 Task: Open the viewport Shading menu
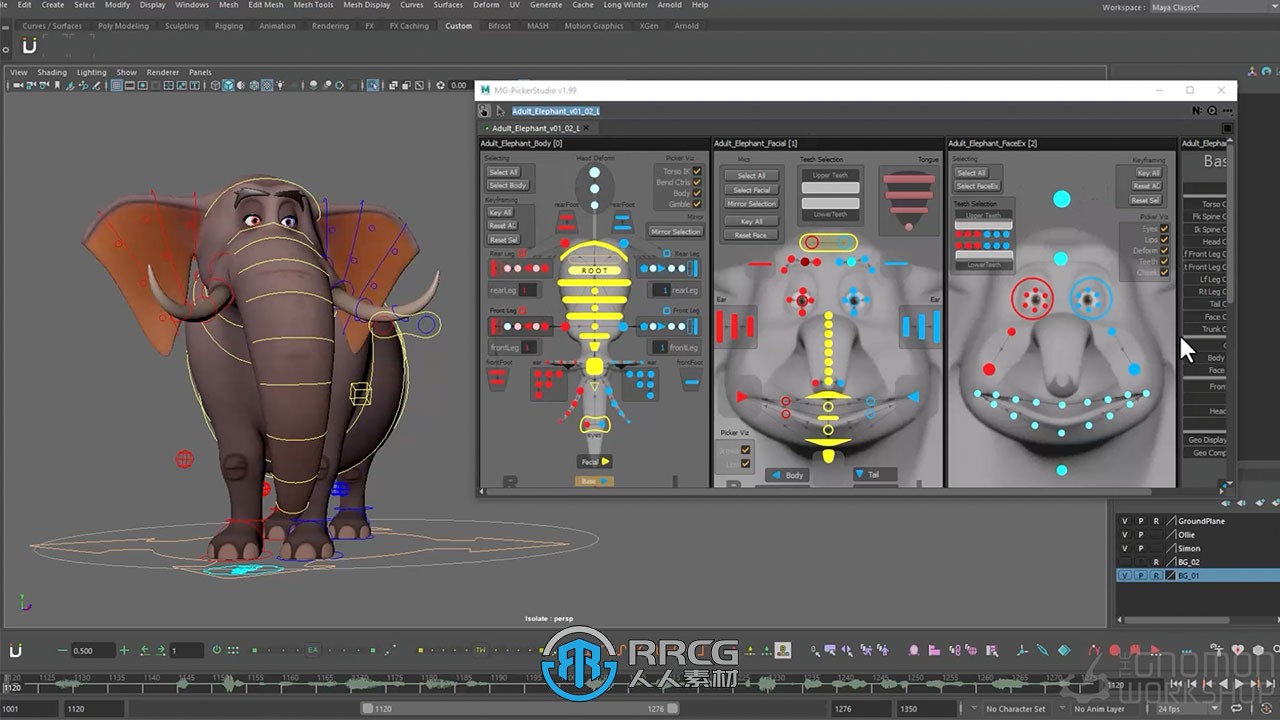[x=52, y=72]
